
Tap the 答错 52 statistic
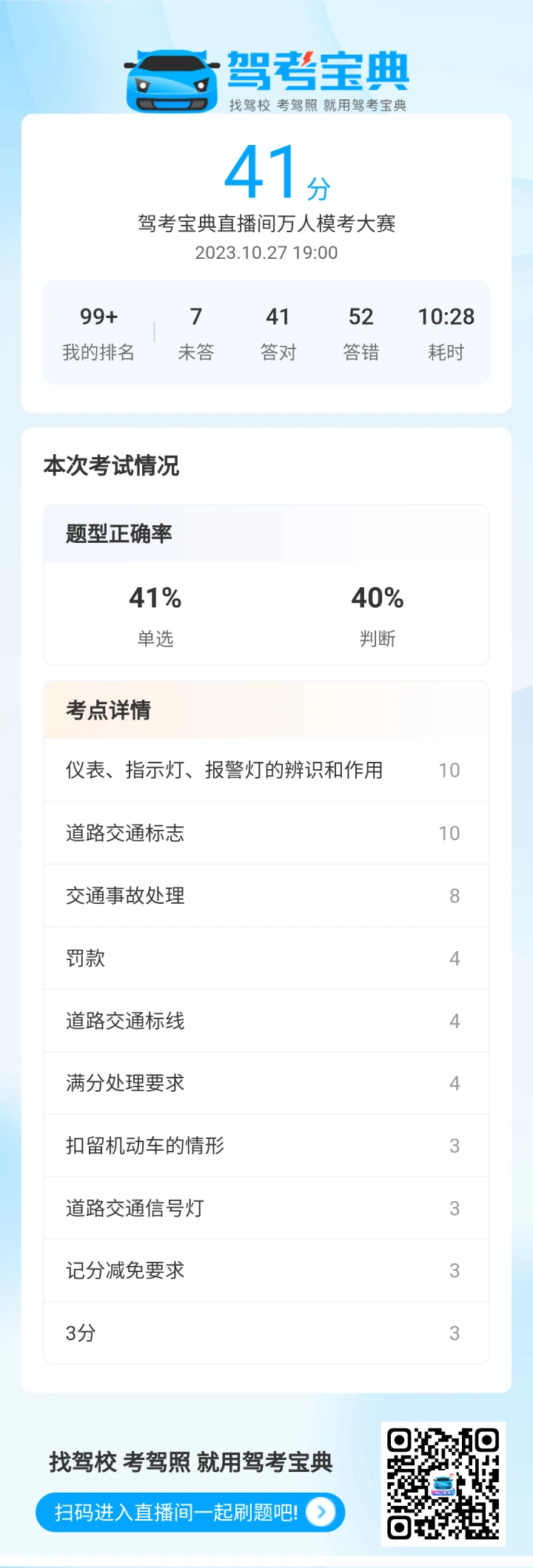pos(361,333)
